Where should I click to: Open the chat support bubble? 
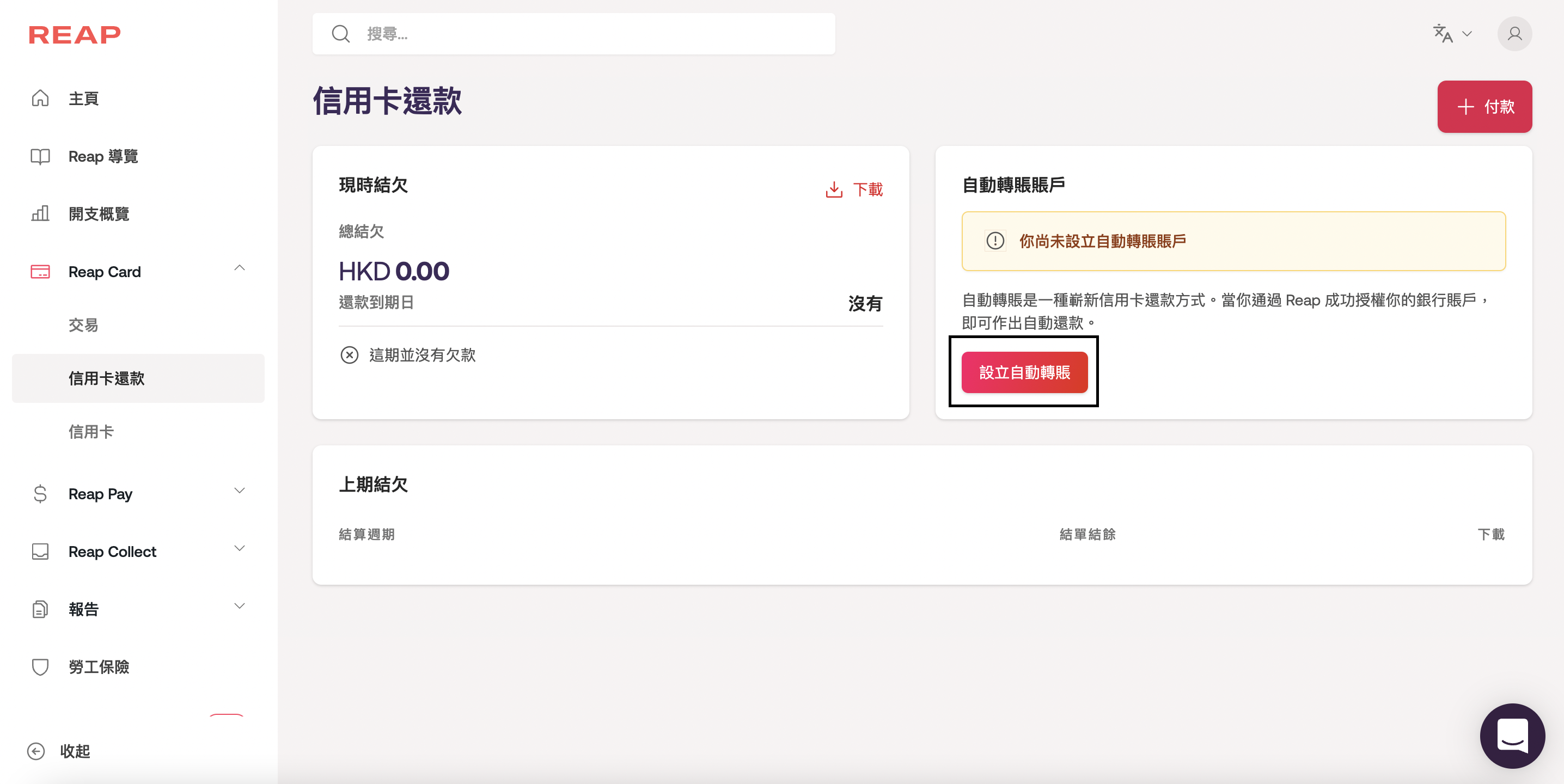(x=1512, y=735)
